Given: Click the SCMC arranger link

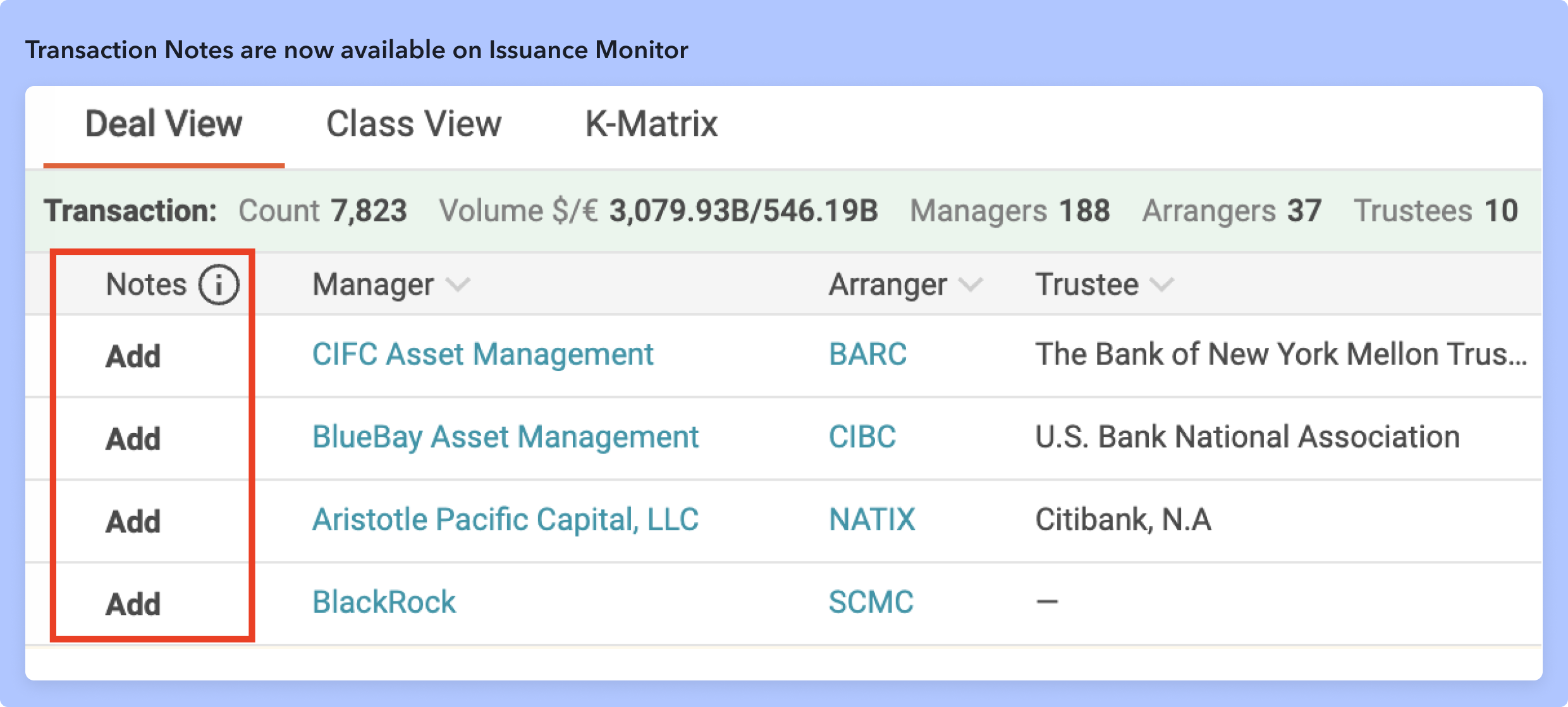Looking at the screenshot, I should tap(871, 602).
